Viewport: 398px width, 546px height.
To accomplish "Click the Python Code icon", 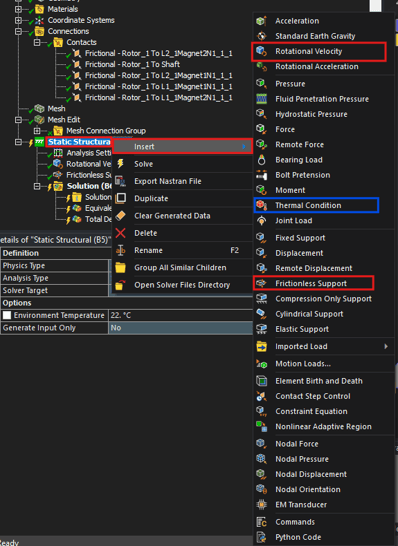I will (261, 537).
